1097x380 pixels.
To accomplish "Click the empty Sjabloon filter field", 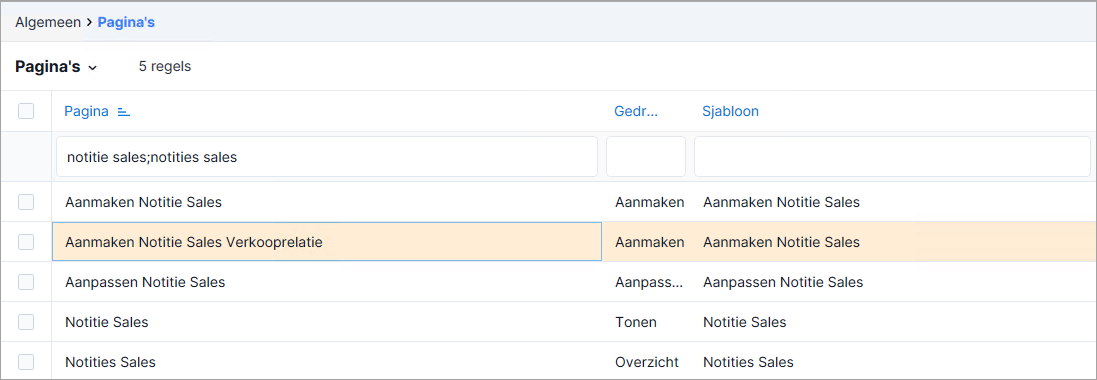I will click(x=892, y=157).
